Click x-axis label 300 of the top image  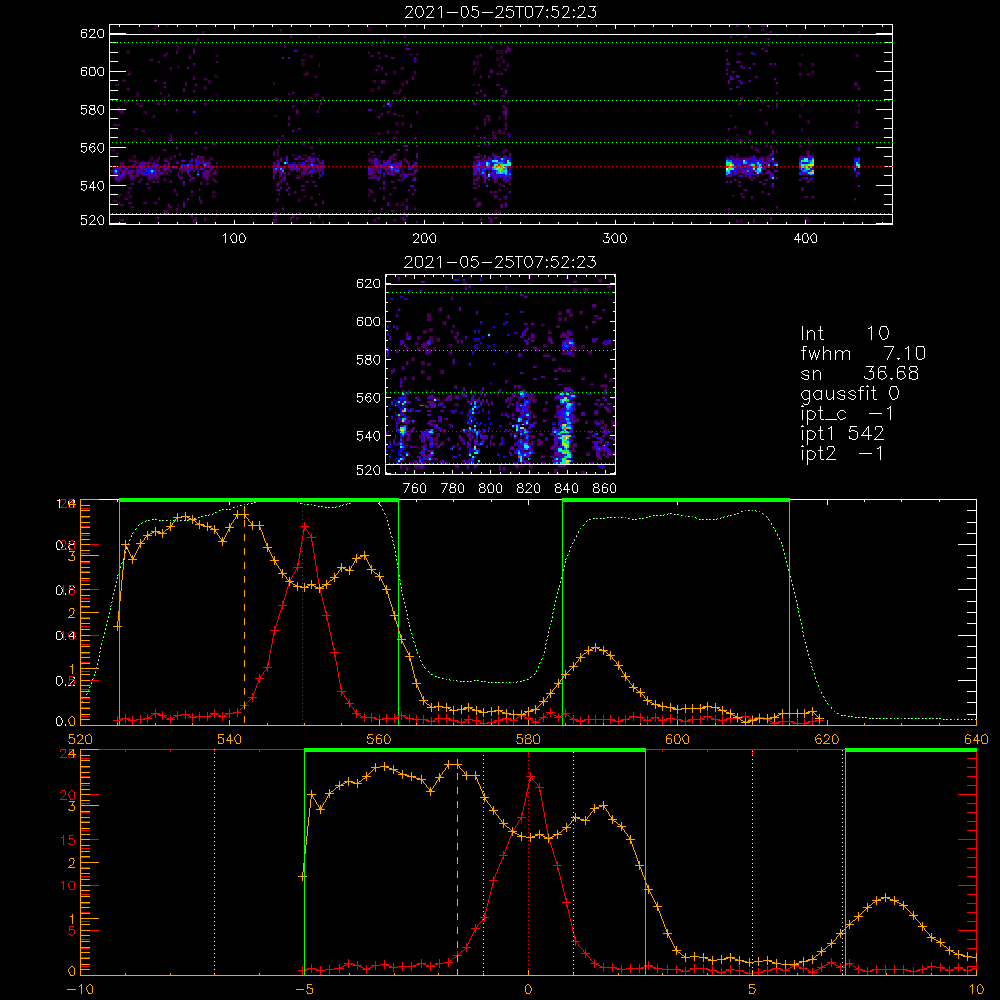pyautogui.click(x=615, y=239)
